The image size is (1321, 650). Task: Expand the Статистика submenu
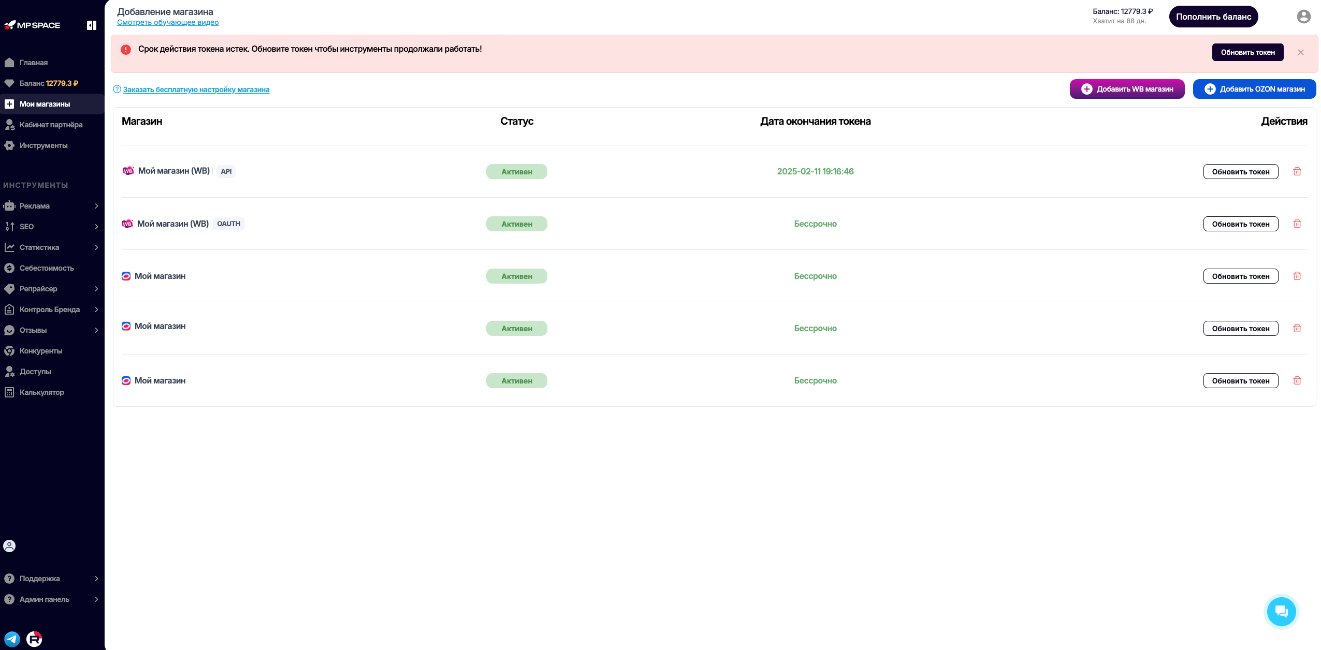pos(50,247)
